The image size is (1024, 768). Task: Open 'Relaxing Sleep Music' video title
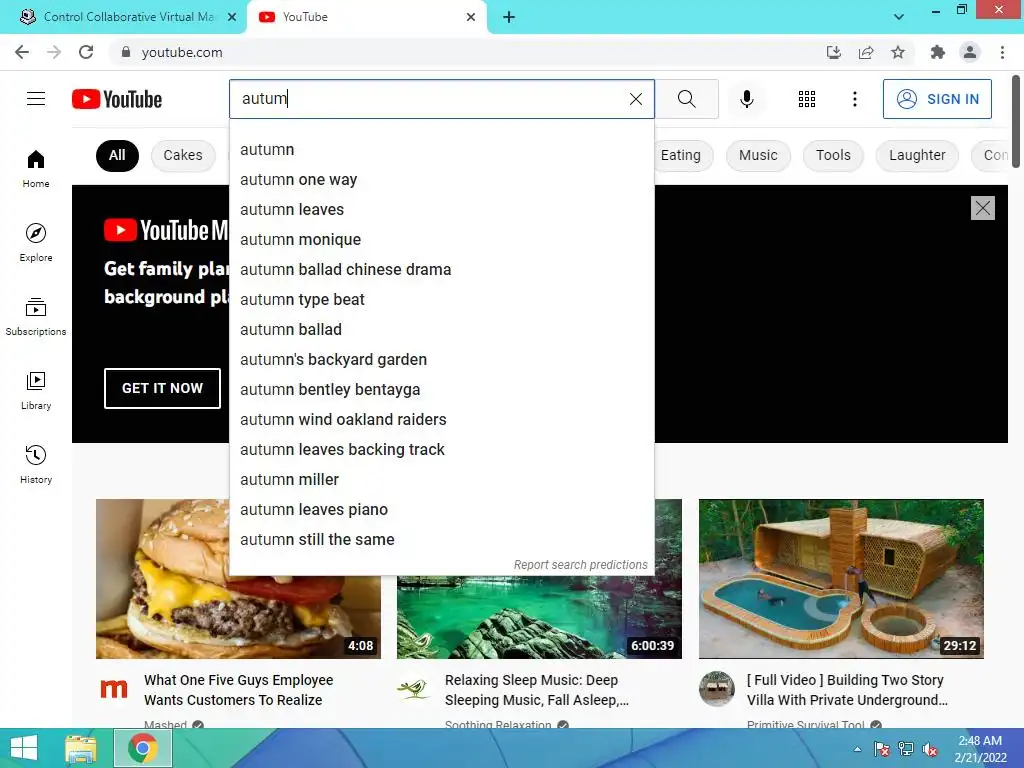coord(536,690)
